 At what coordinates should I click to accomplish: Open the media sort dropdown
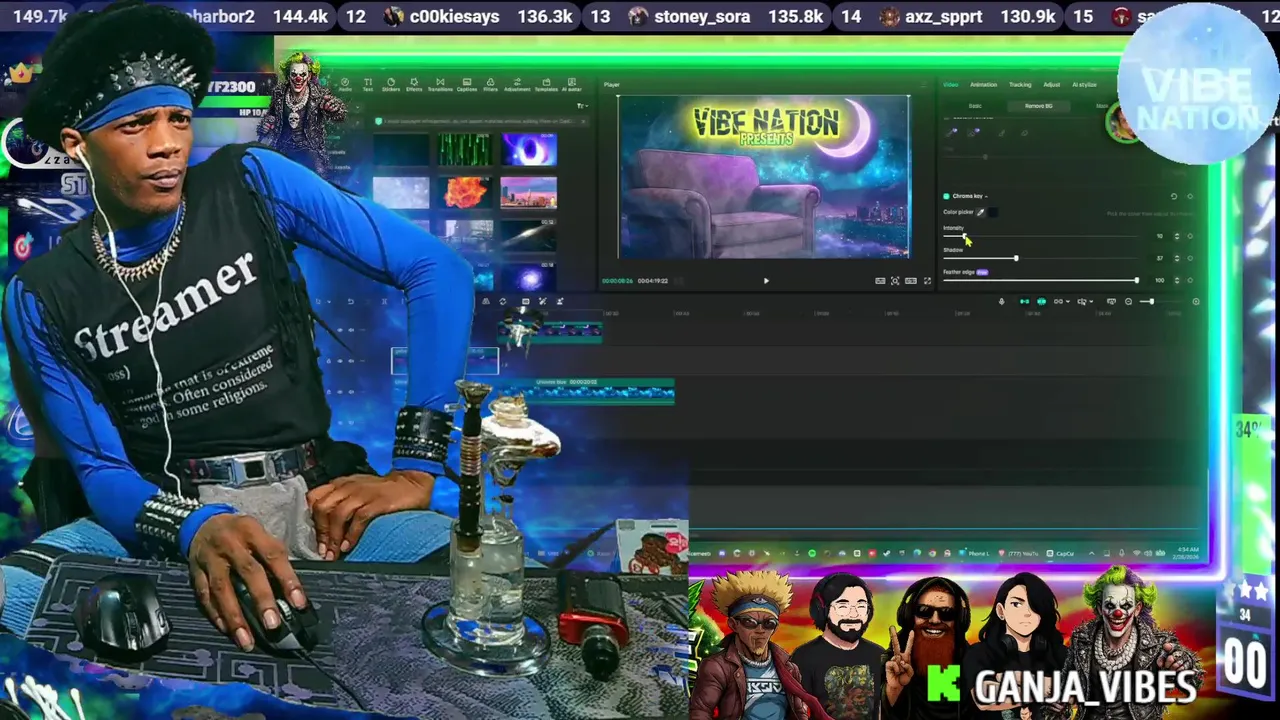[583, 105]
